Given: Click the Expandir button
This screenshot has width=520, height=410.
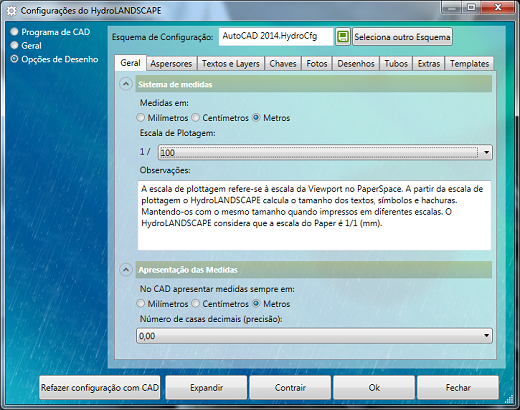Looking at the screenshot, I should tap(206, 388).
